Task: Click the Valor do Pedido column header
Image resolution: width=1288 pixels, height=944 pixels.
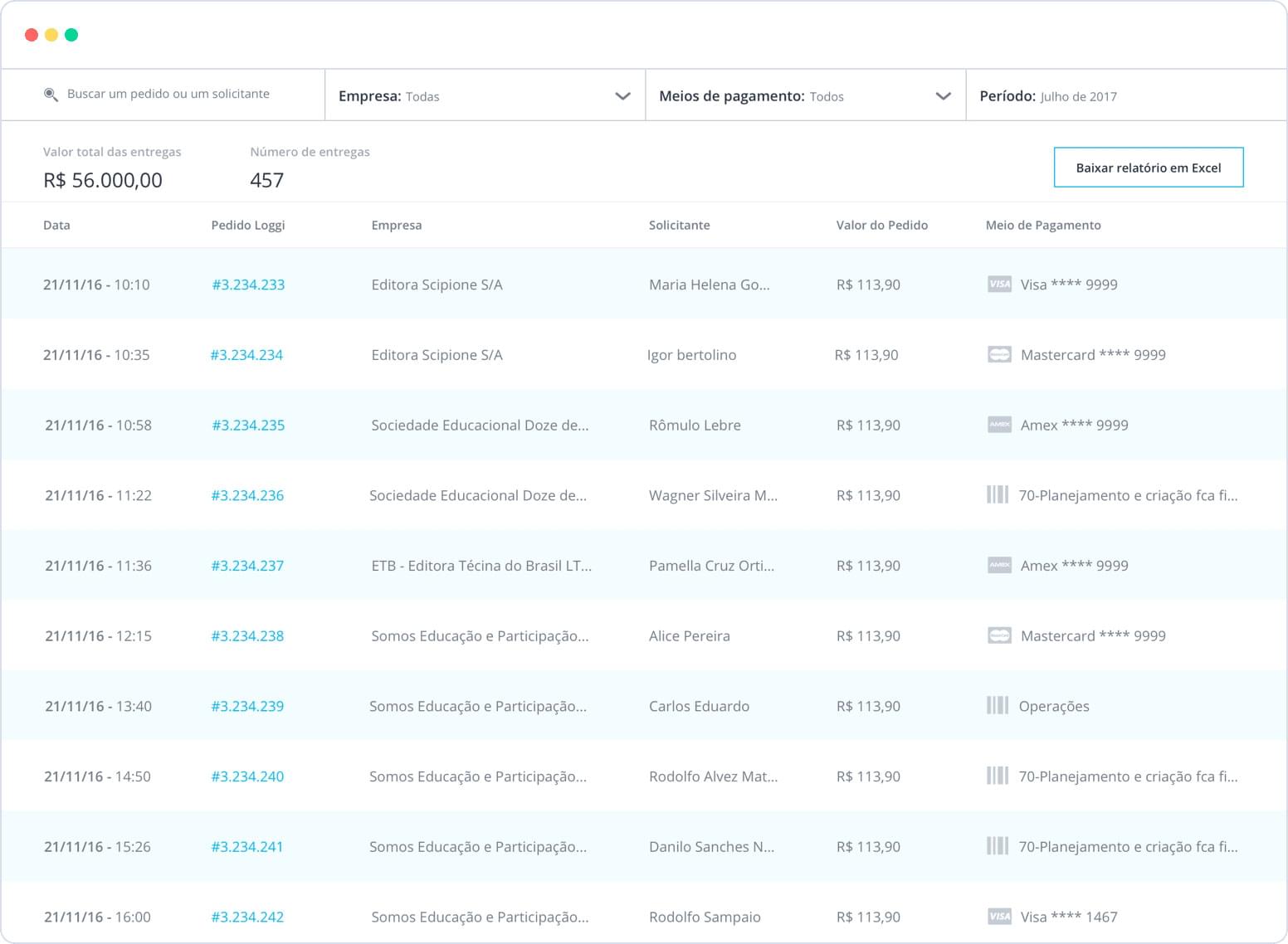Action: tap(881, 226)
